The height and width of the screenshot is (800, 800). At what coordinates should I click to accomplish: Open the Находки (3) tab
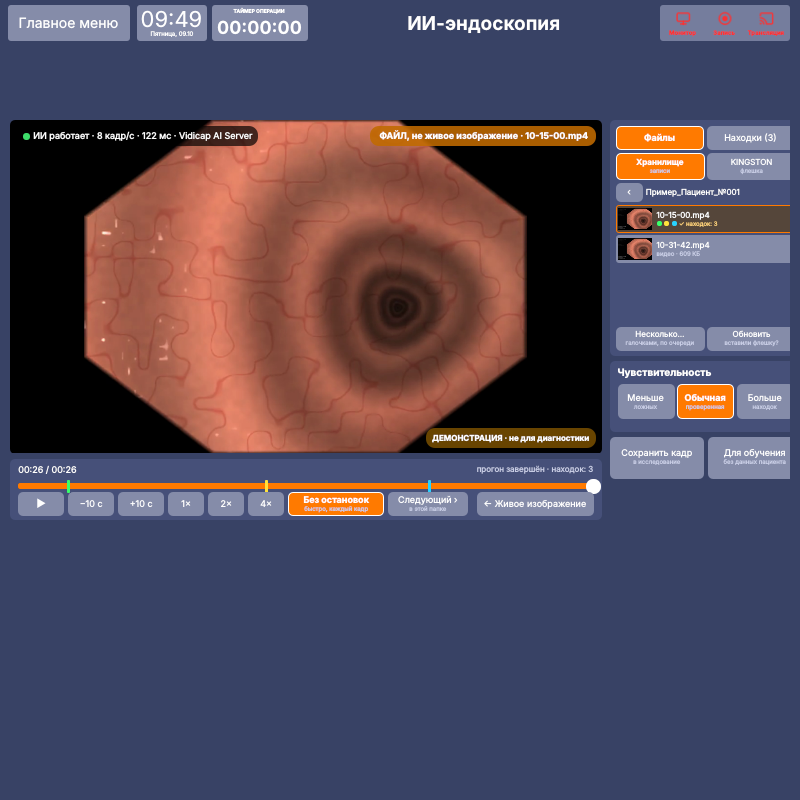(749, 138)
